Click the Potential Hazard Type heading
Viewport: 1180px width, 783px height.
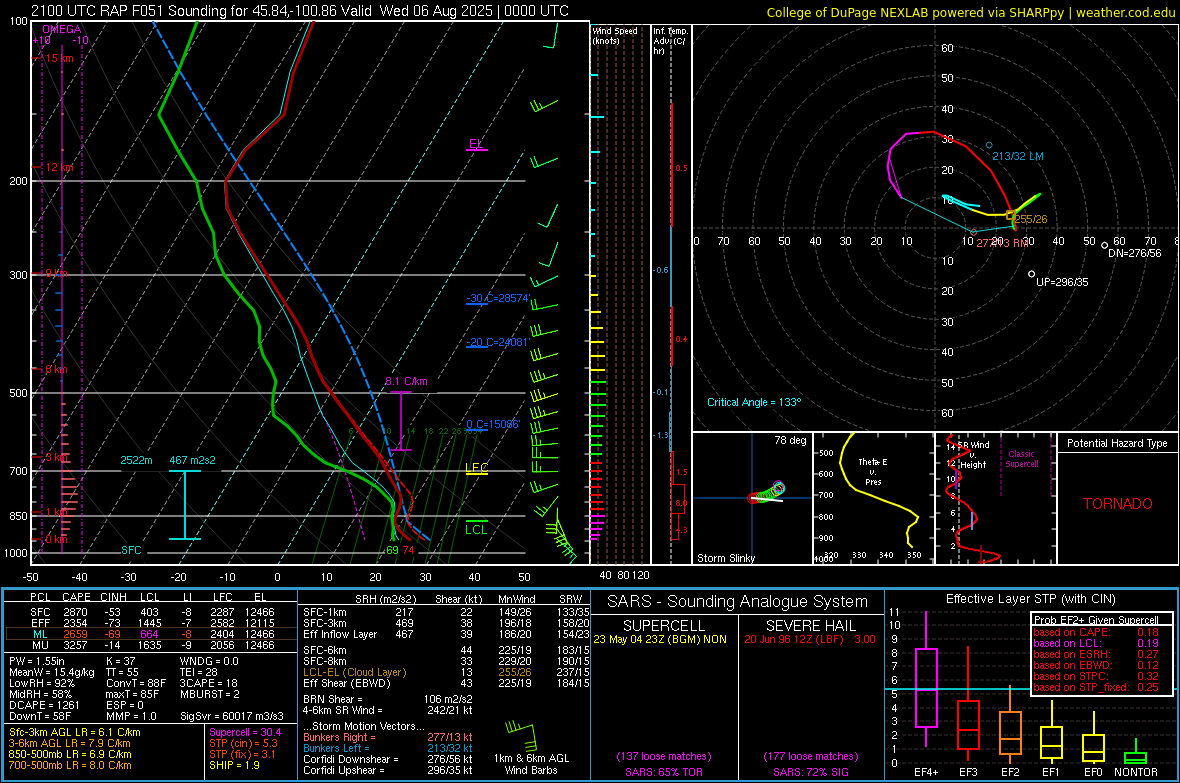(1118, 443)
